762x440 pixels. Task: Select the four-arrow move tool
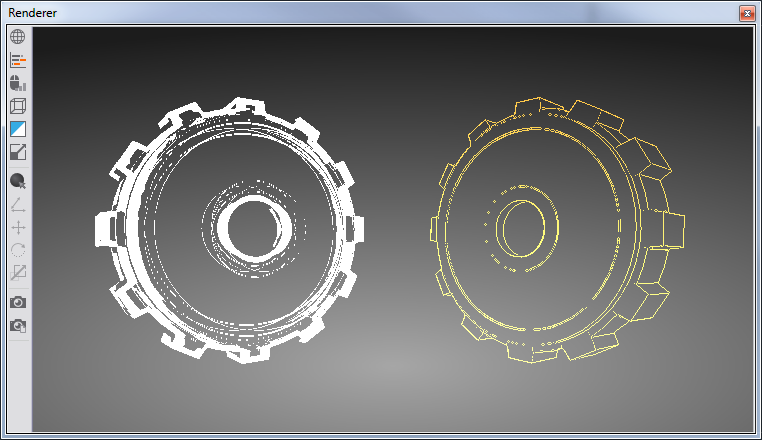click(x=18, y=227)
